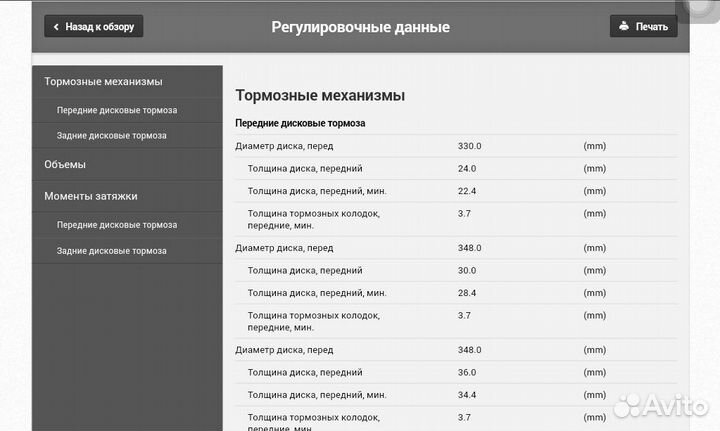Click the 'Печать' print button

point(643,26)
